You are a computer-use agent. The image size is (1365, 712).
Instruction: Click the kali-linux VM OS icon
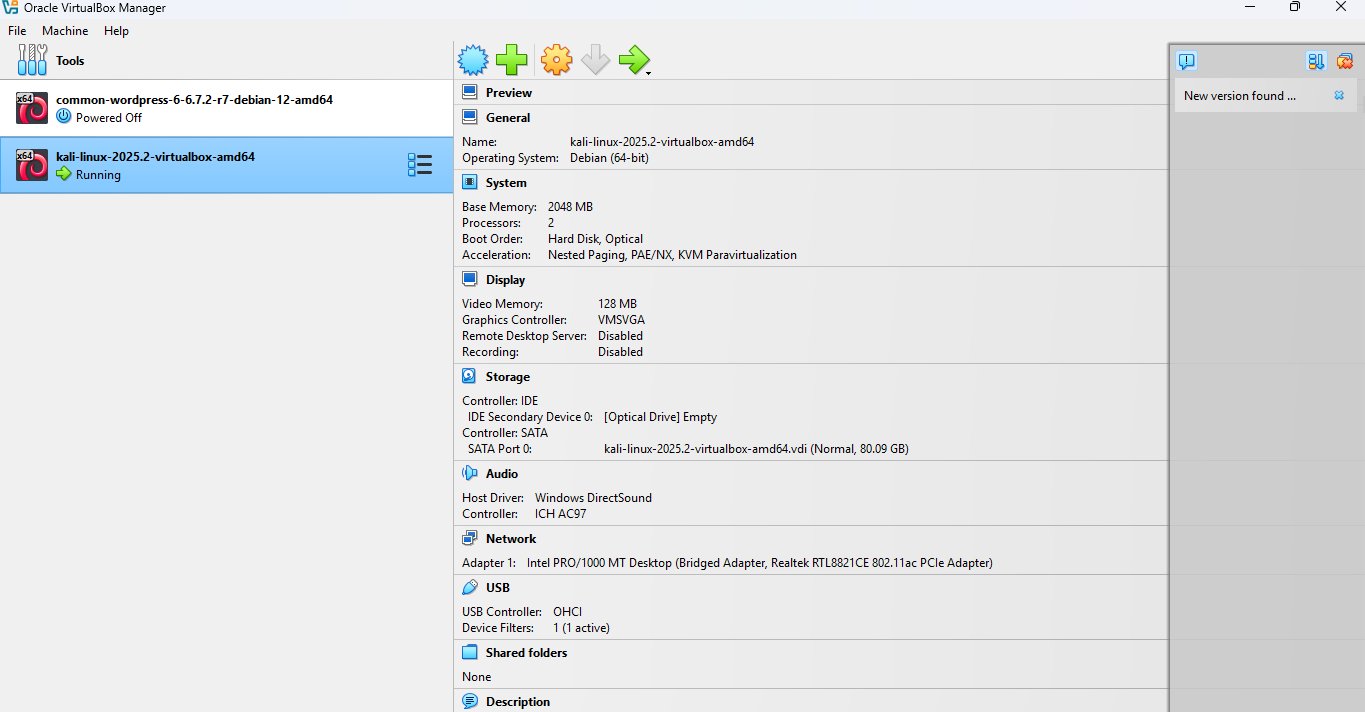pos(32,165)
